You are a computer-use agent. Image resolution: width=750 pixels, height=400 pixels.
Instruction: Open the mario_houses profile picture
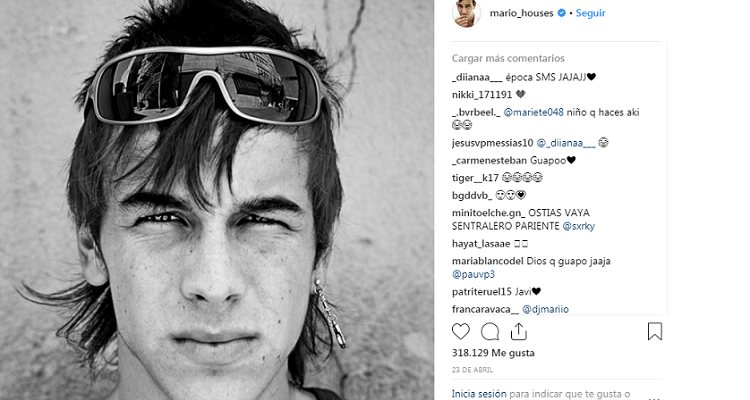(x=466, y=13)
